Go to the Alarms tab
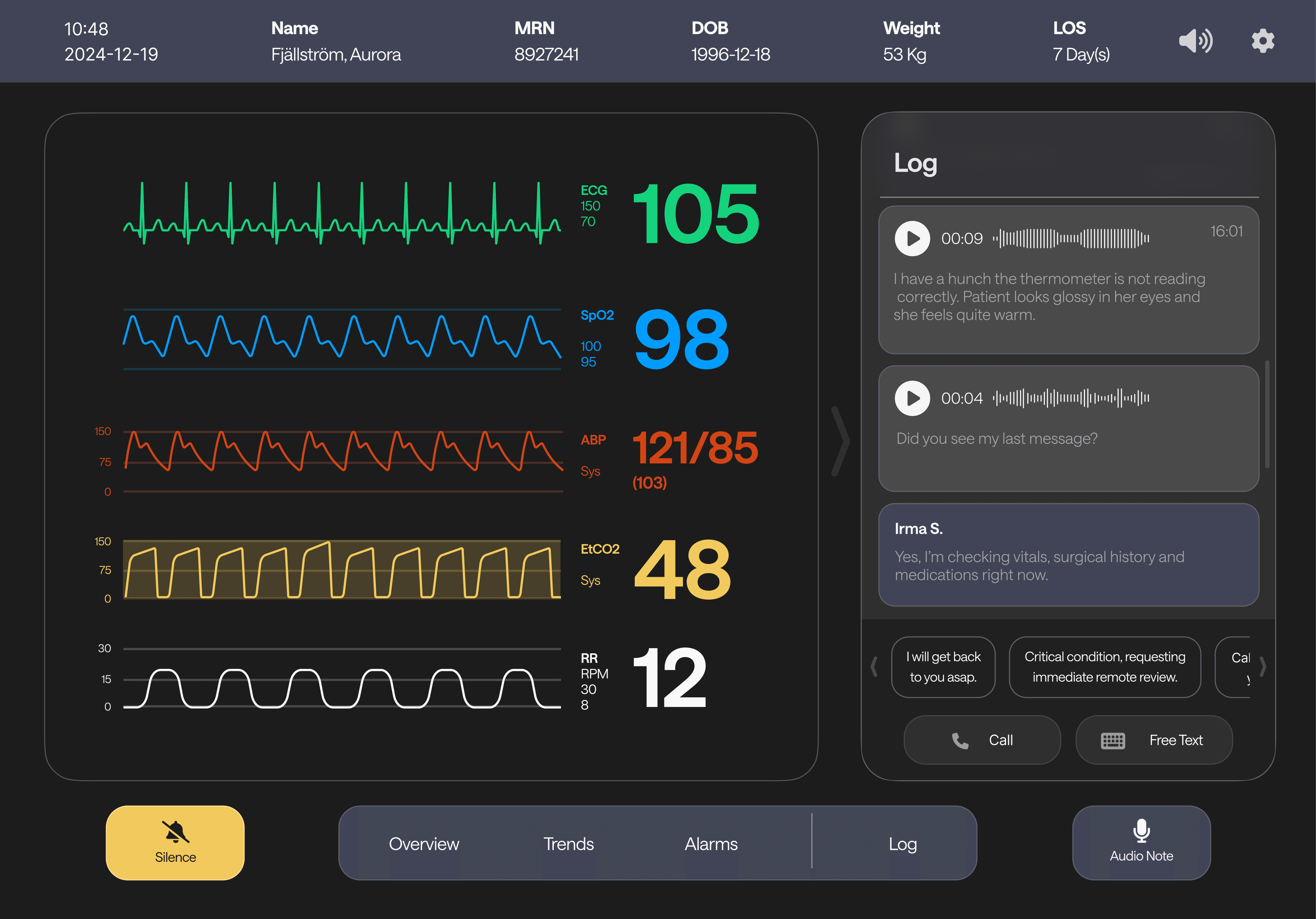The image size is (1316, 919). tap(711, 844)
